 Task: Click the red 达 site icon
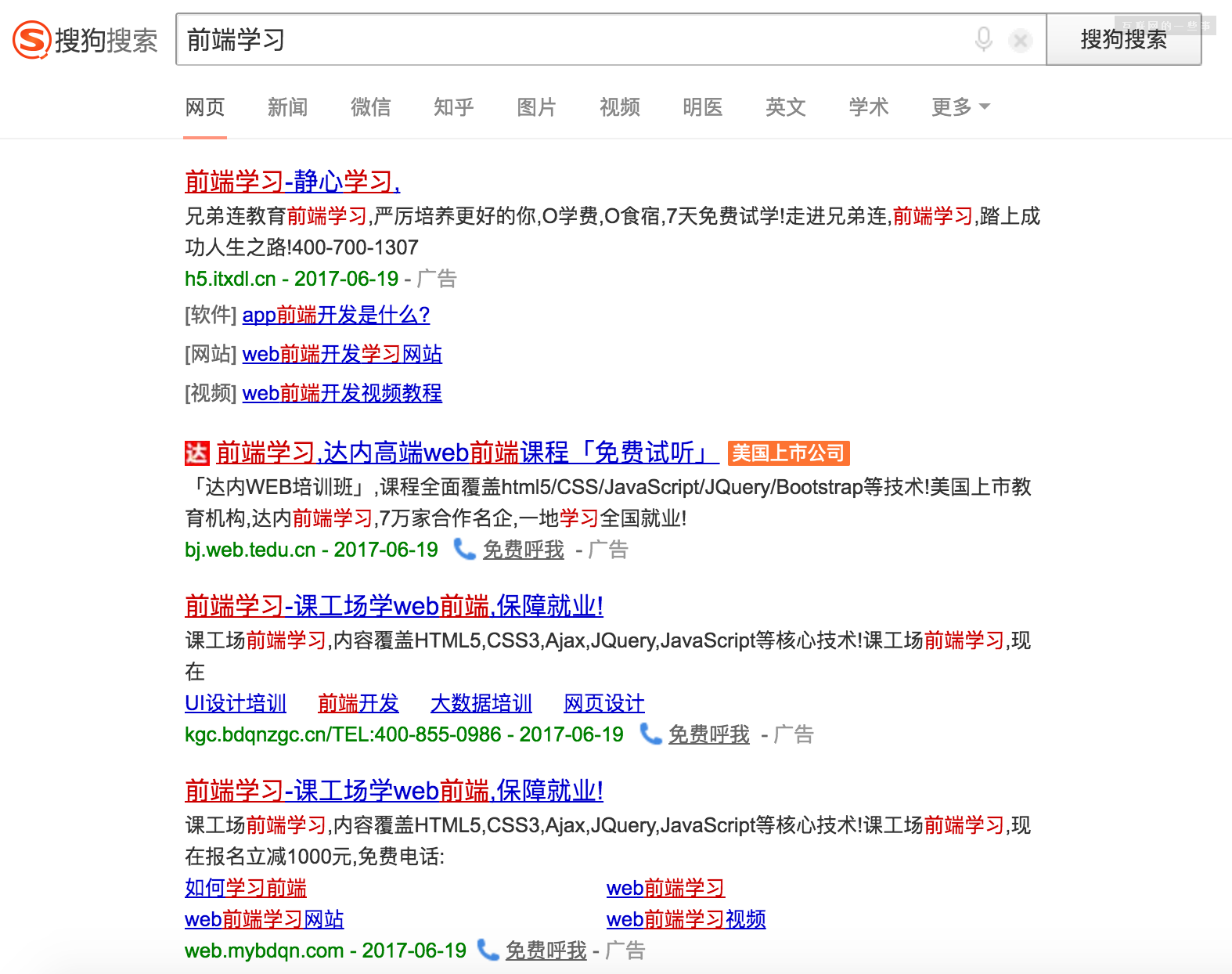[x=197, y=453]
